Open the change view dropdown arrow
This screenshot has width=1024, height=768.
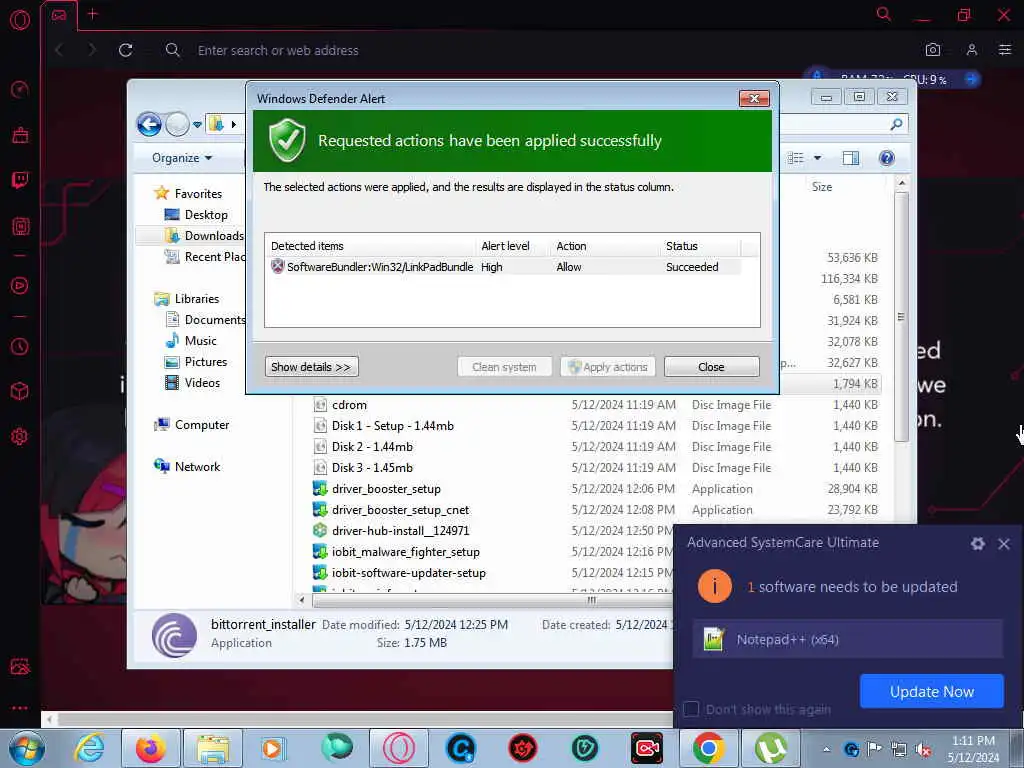(x=817, y=158)
